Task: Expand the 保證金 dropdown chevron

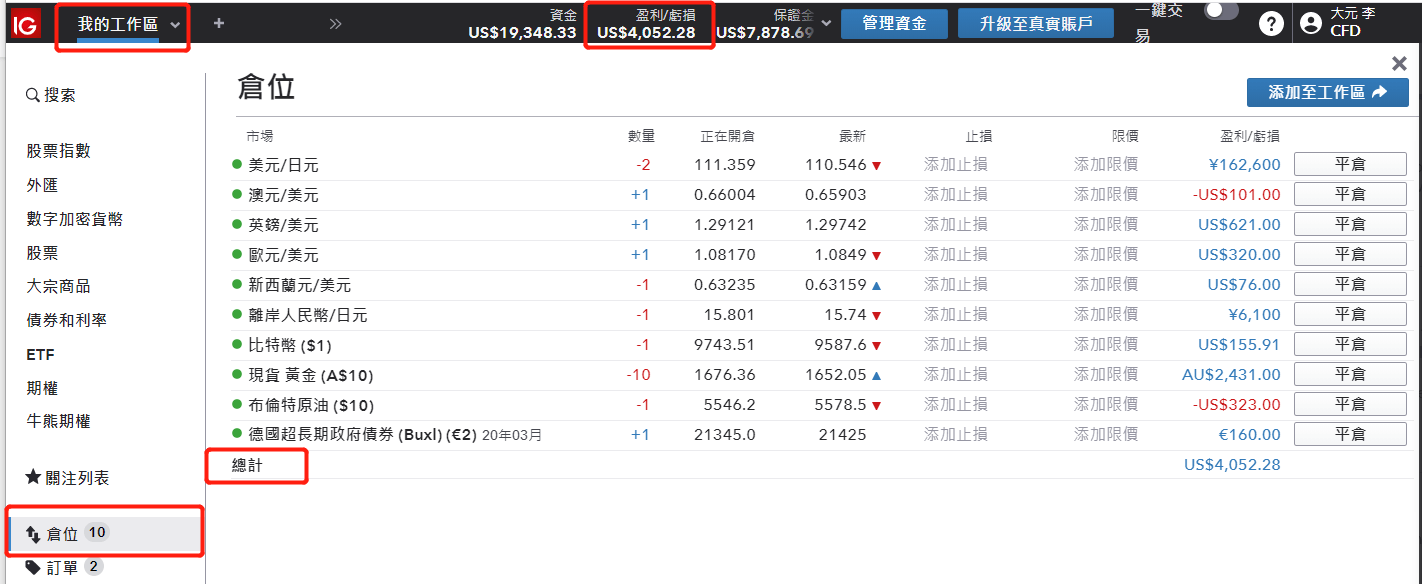Action: point(826,23)
